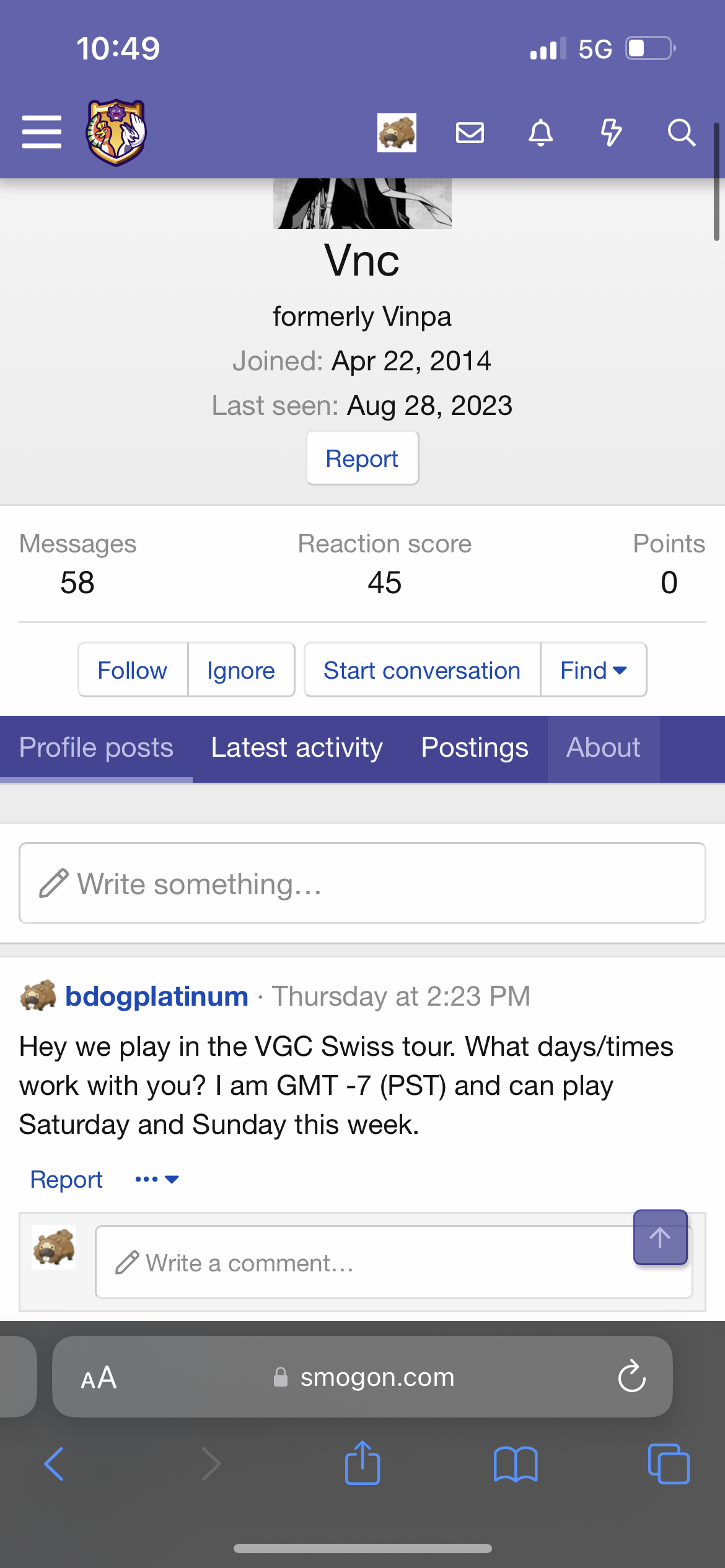Screen dimensions: 725x1568
Task: Switch to the Latest activity tab
Action: 297,747
